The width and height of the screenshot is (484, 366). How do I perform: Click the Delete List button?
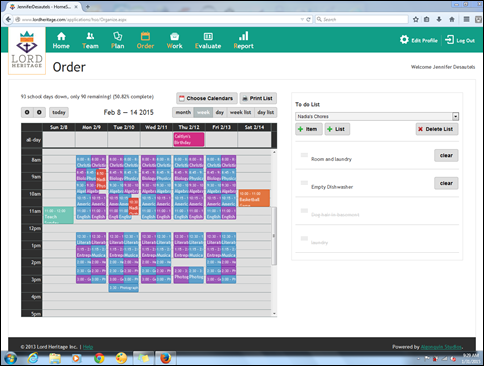click(437, 129)
